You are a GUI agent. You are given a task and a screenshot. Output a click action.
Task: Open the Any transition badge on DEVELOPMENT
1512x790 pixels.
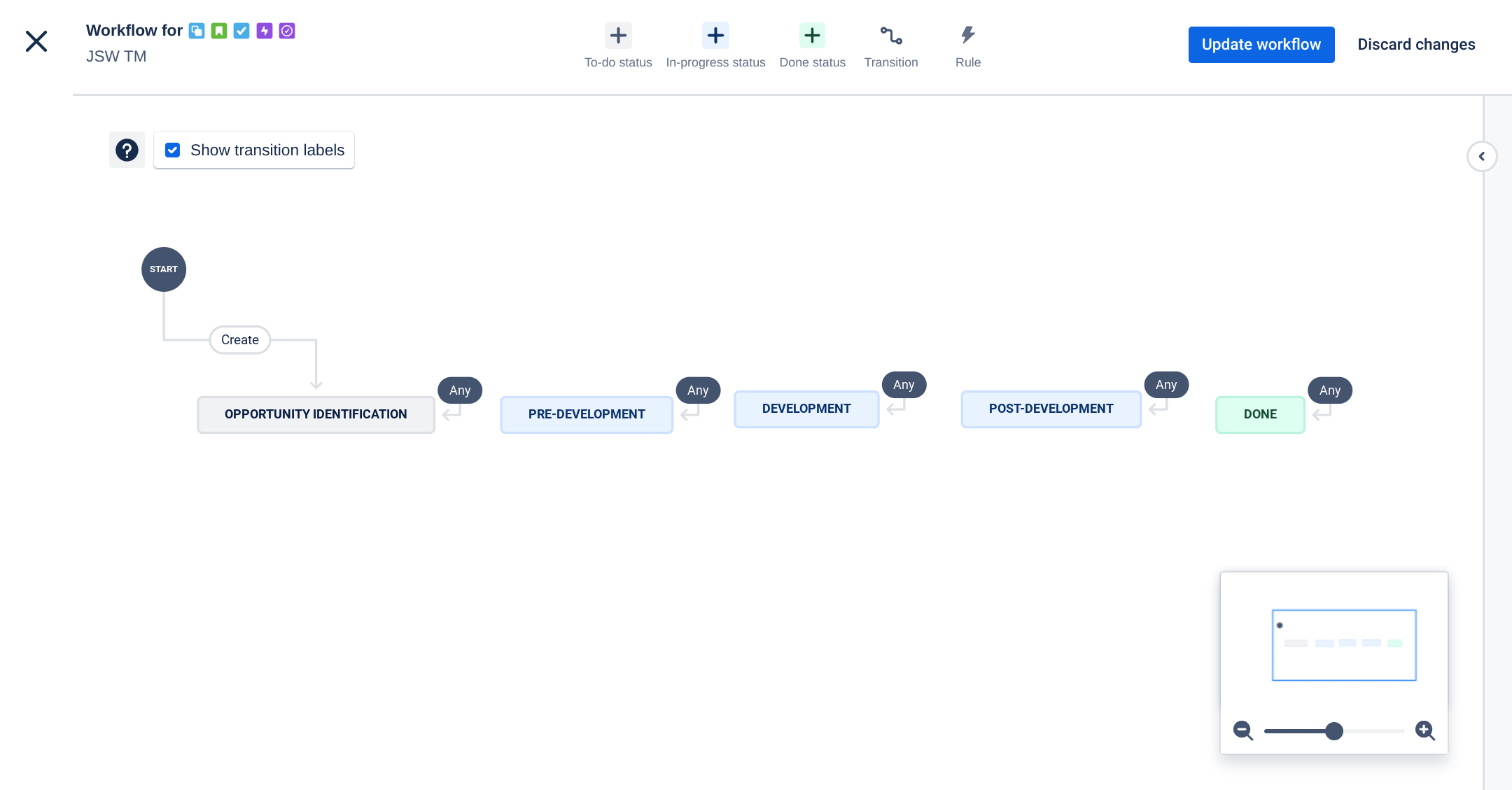(x=904, y=384)
